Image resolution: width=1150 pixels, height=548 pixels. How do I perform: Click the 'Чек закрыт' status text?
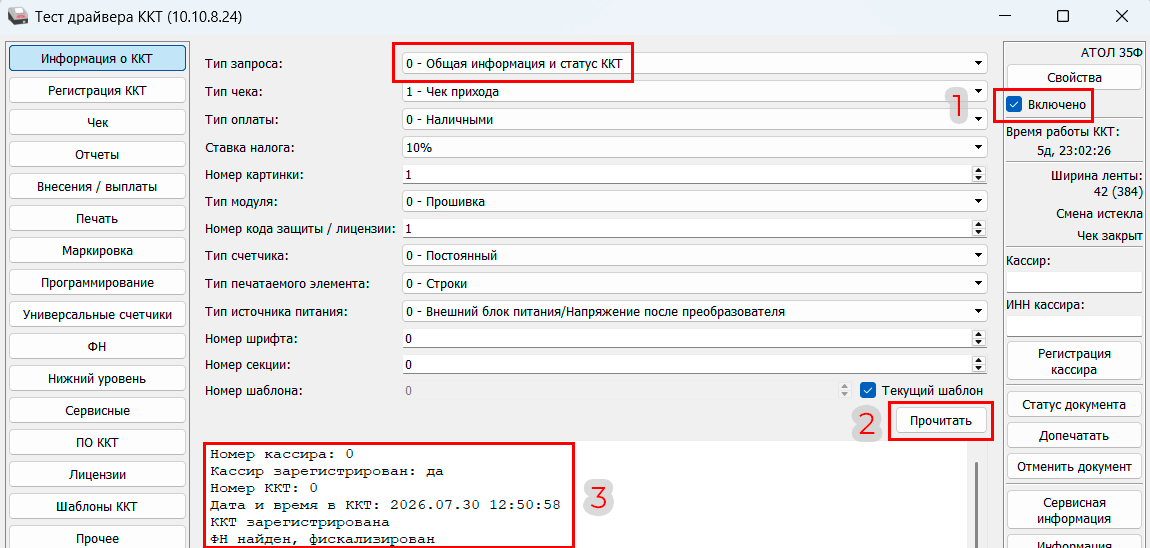coord(1110,235)
